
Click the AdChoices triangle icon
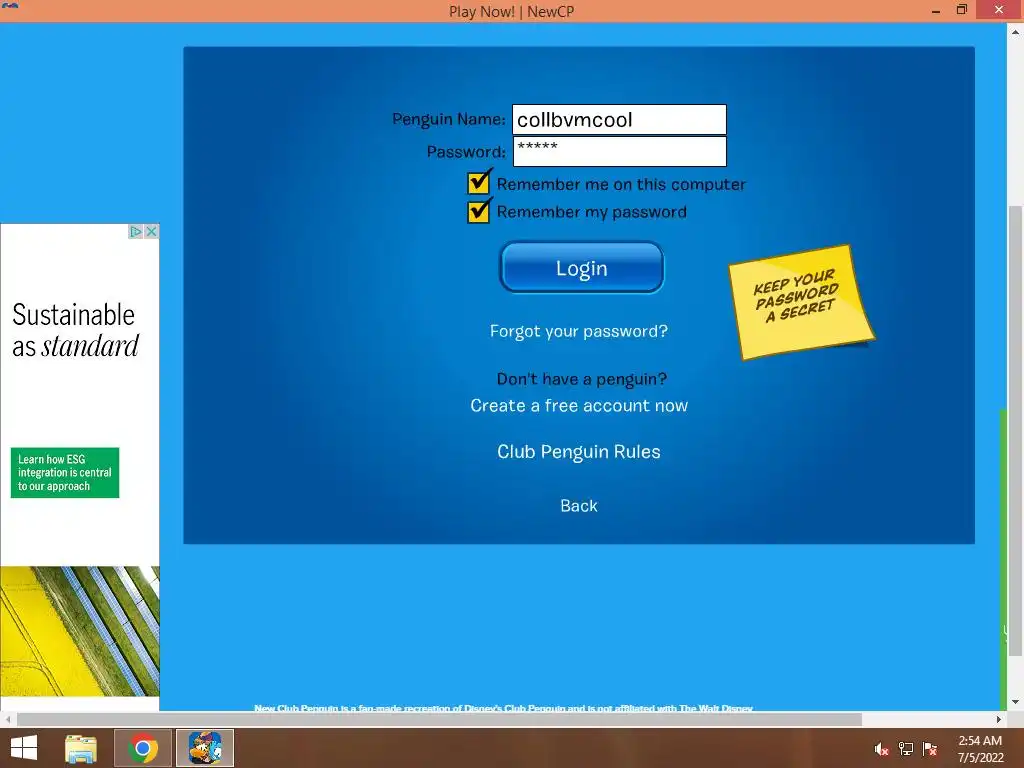[136, 231]
